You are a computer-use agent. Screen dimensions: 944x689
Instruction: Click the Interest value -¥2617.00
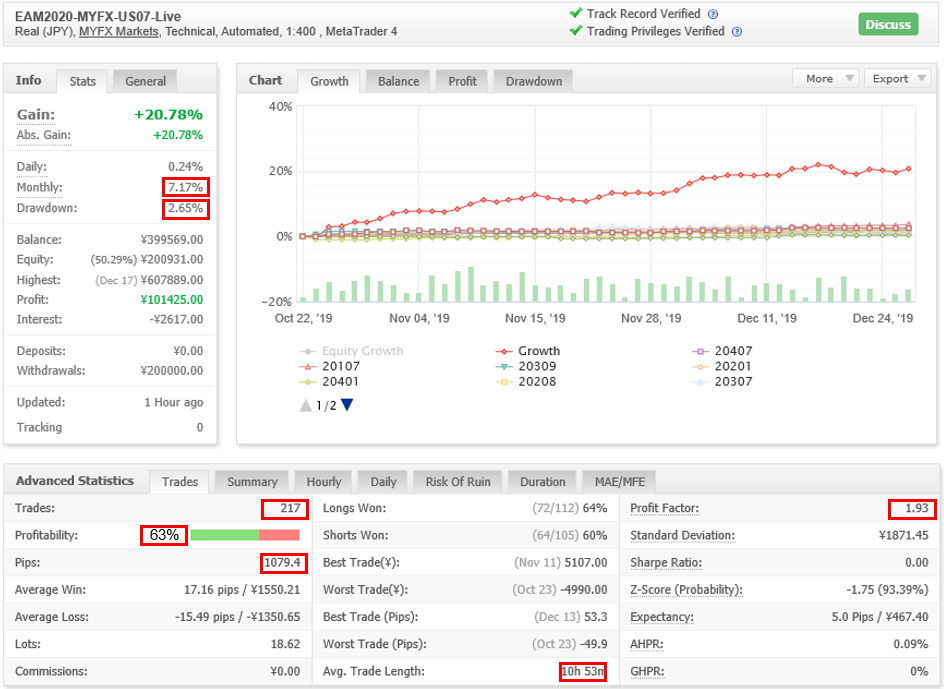(176, 319)
